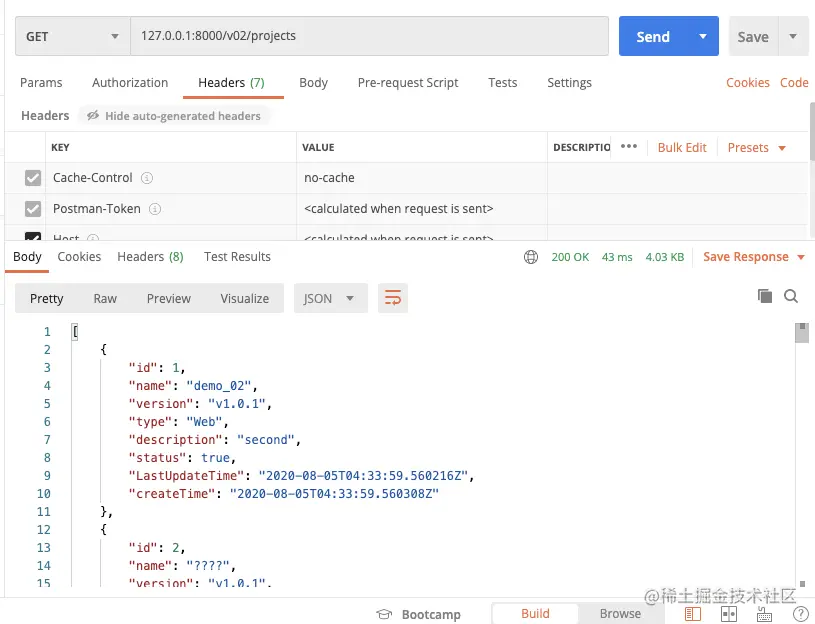Open the Save Response dropdown
815x624 pixels.
754,257
